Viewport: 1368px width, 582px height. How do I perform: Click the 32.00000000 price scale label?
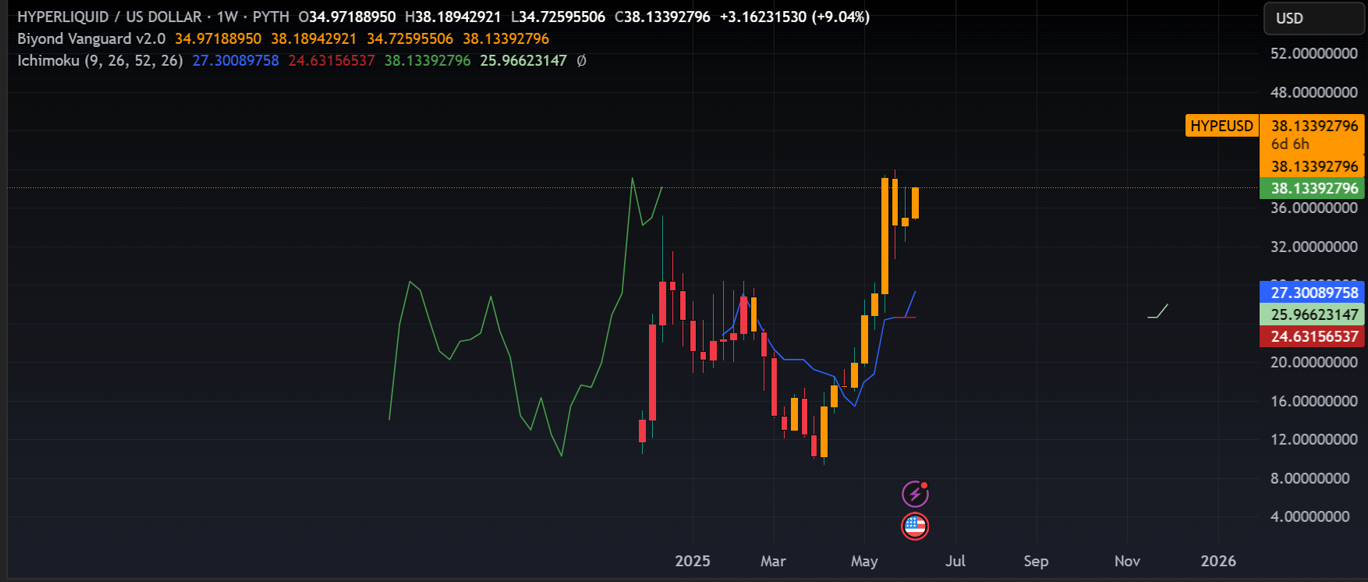1314,246
